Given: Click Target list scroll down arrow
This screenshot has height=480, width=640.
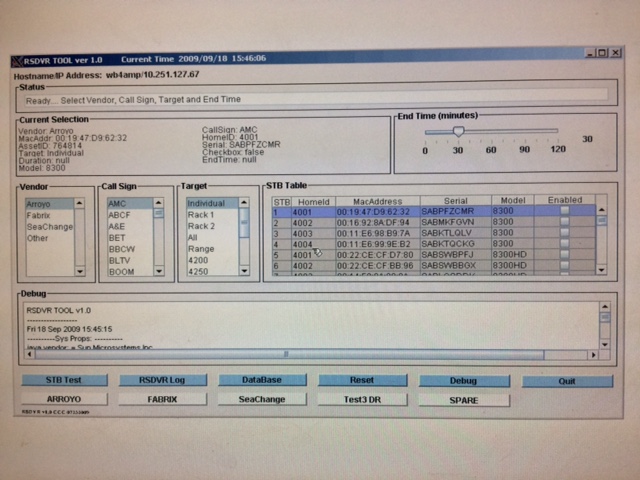Looking at the screenshot, I should pos(244,271).
